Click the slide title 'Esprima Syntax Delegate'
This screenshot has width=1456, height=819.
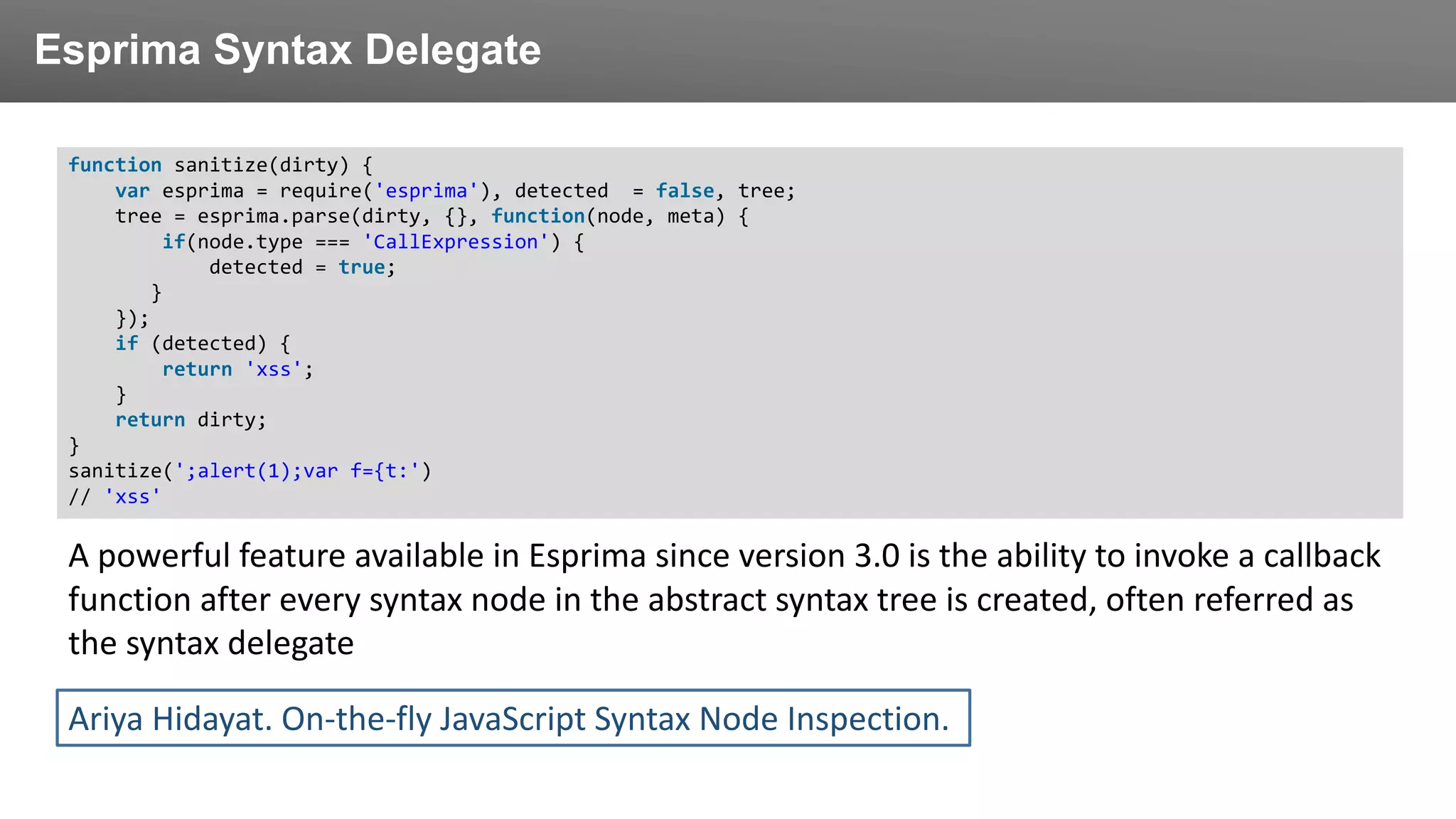(288, 50)
